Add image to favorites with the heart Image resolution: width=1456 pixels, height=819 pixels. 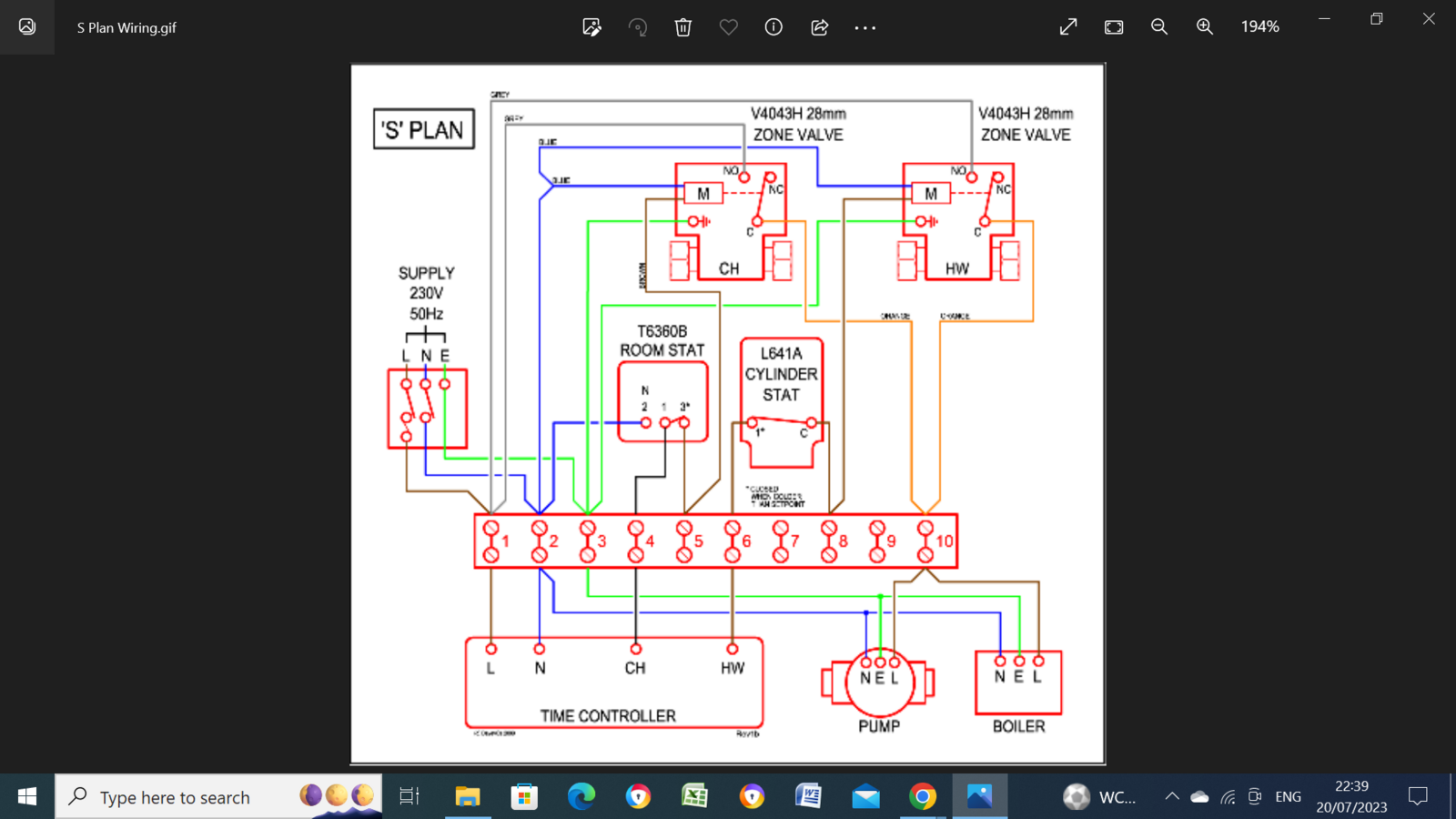[x=728, y=27]
